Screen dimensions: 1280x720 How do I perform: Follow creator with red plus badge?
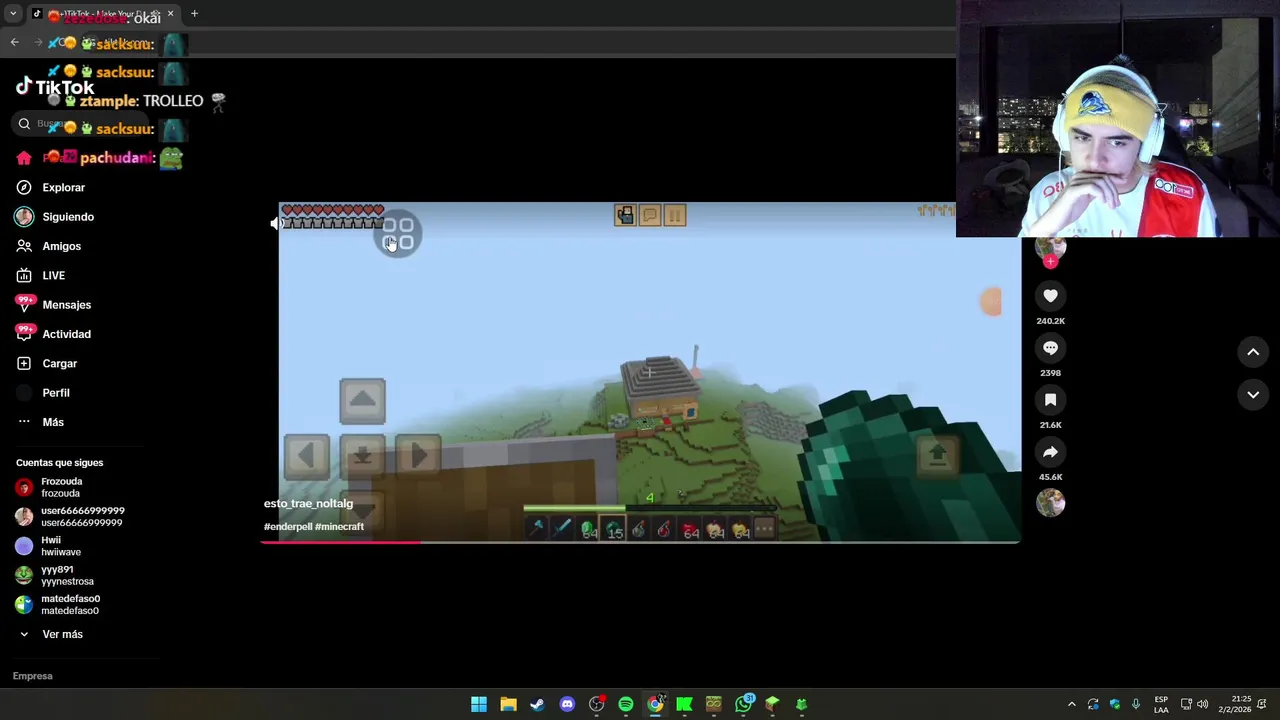pos(1050,262)
